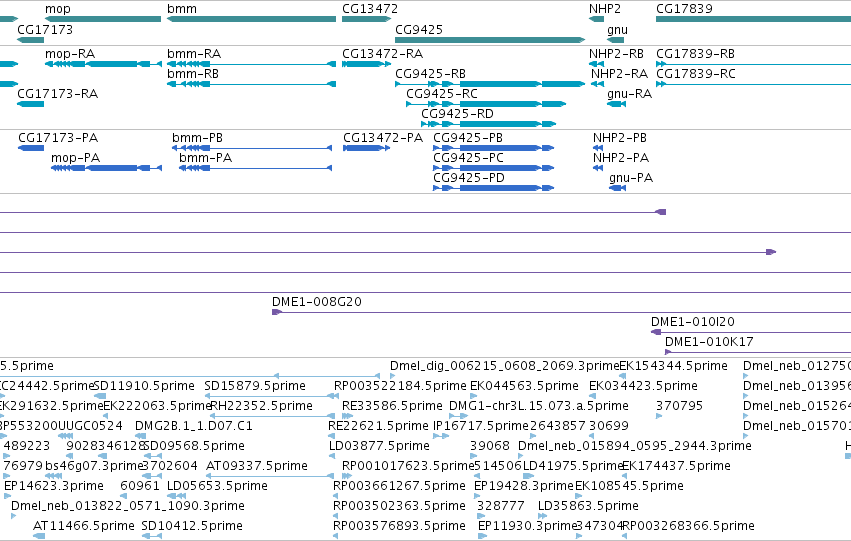The height and width of the screenshot is (541, 851).
Task: Click the CG9425-PD protein feature
Action: tap(493, 188)
